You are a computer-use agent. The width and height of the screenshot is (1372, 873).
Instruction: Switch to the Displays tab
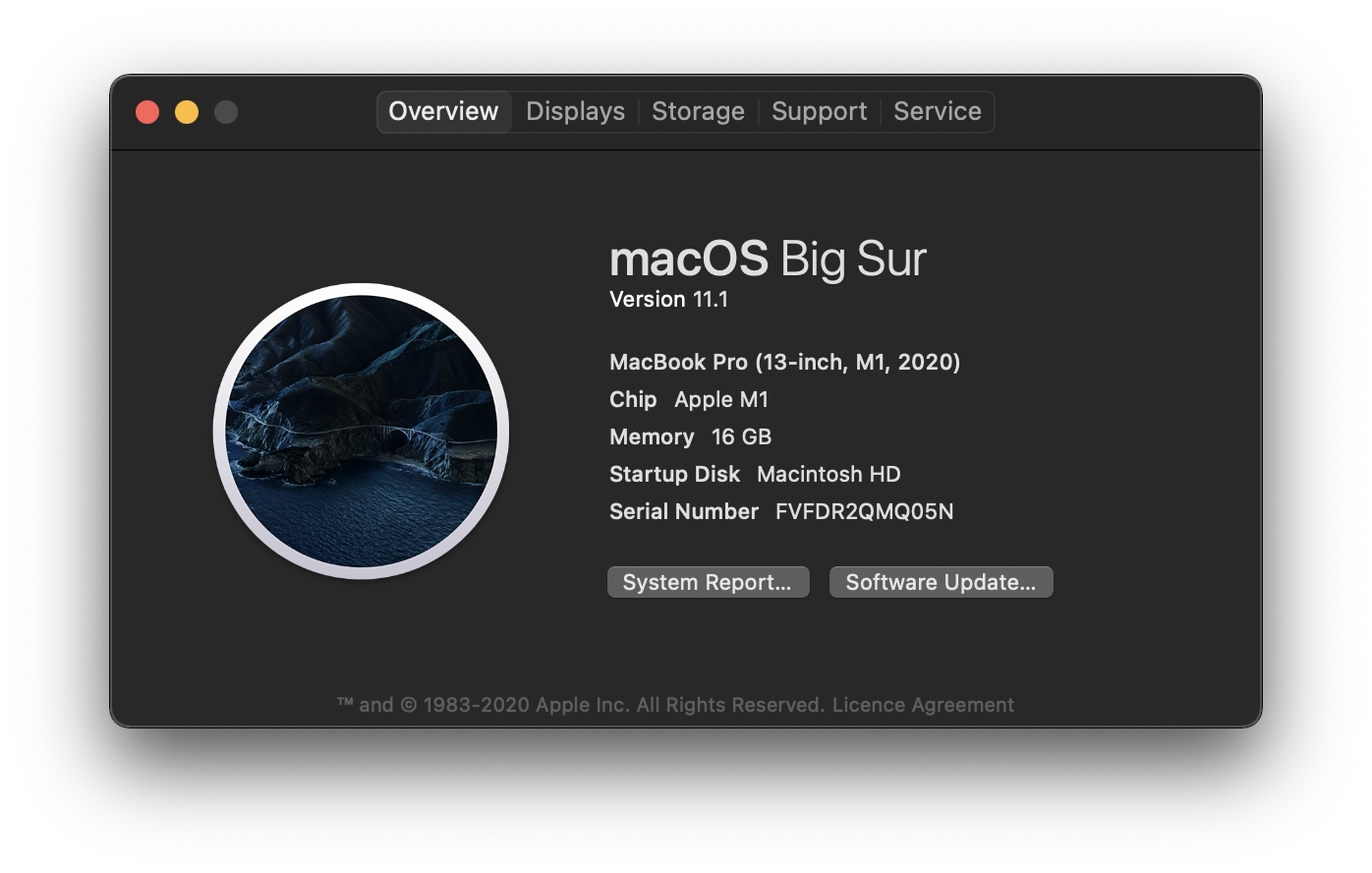[x=574, y=111]
